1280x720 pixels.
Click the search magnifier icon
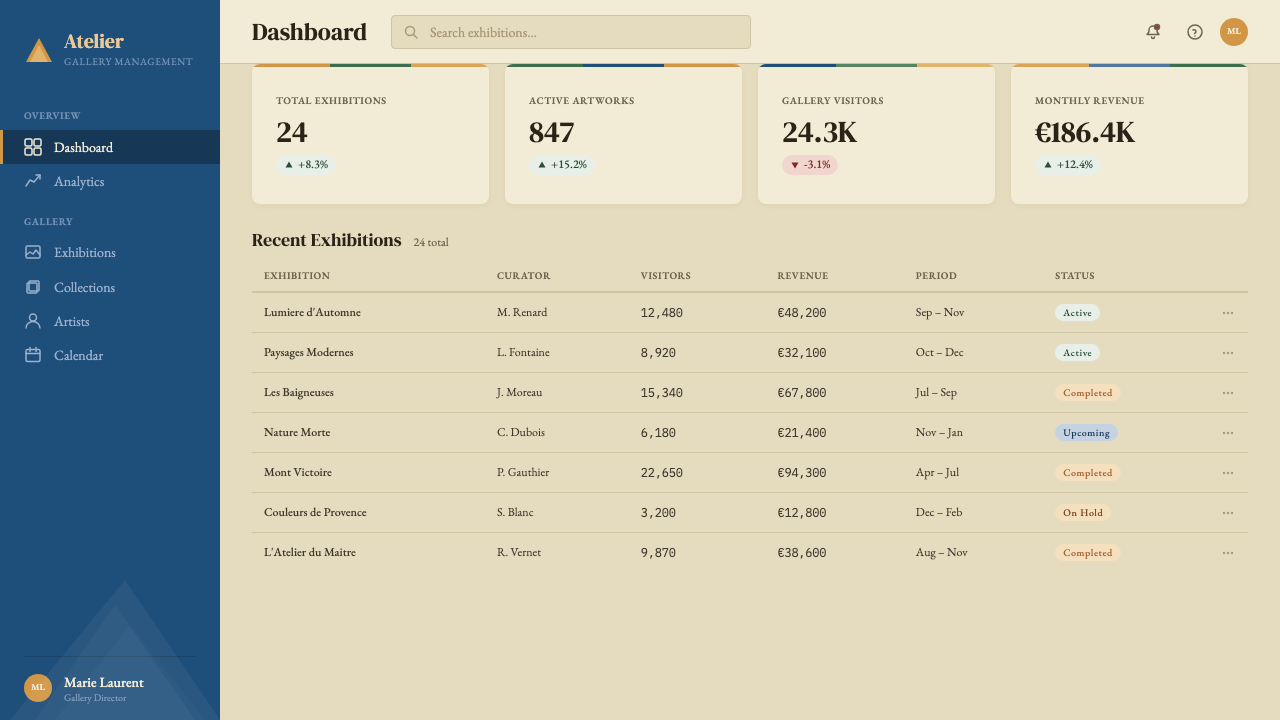[x=411, y=32]
